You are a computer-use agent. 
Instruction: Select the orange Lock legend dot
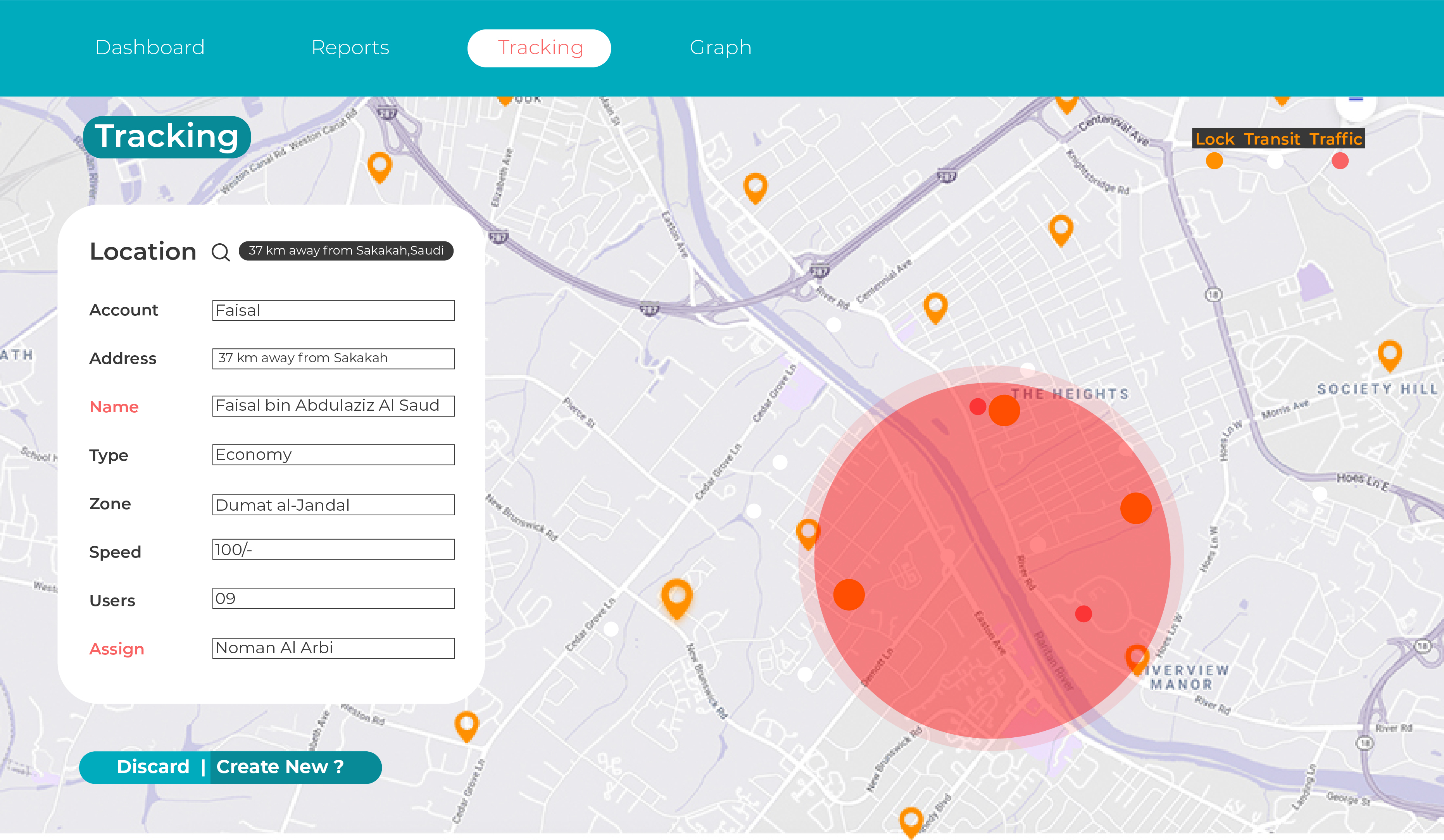[x=1214, y=161]
